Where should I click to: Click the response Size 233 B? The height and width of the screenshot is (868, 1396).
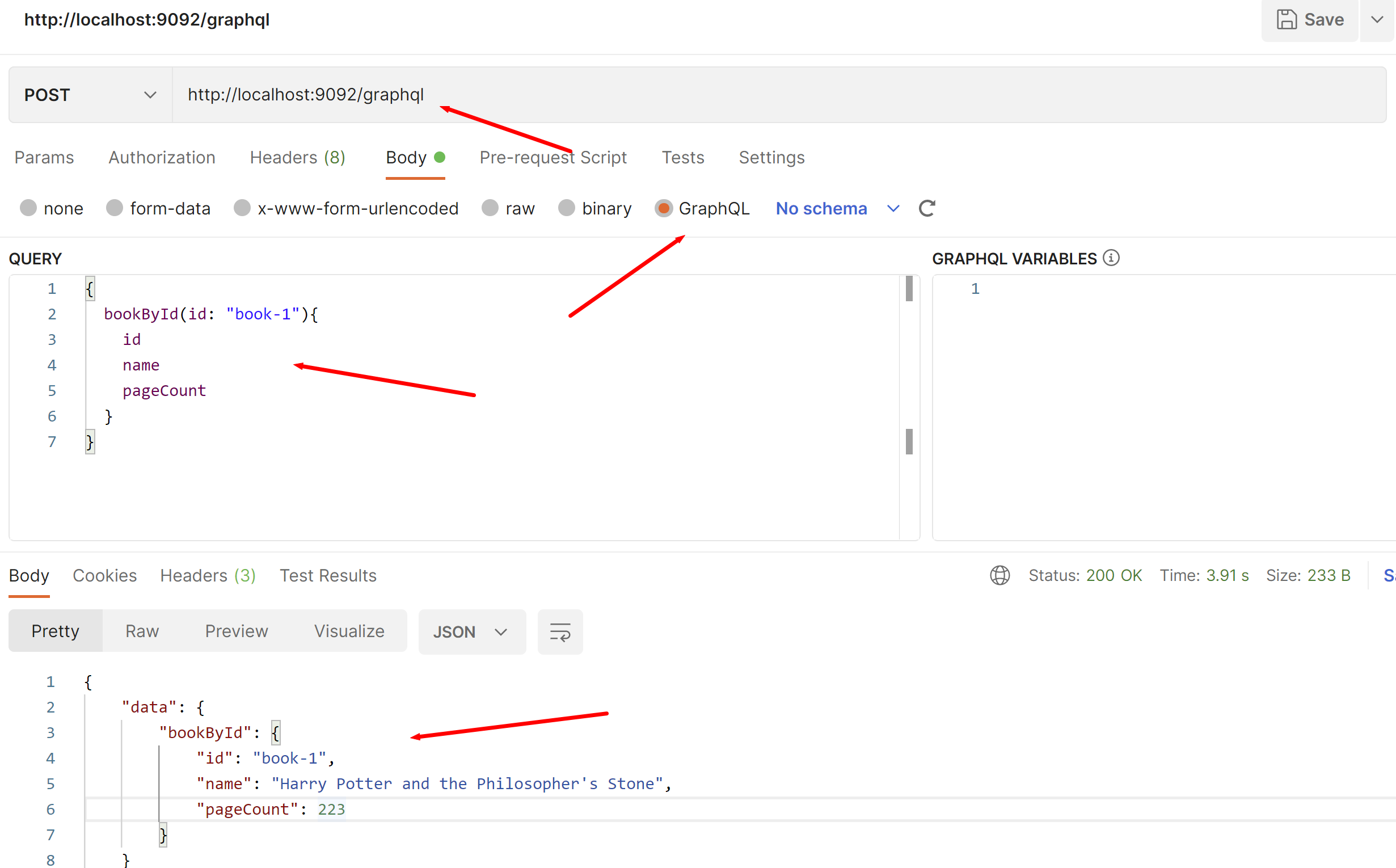point(1308,575)
